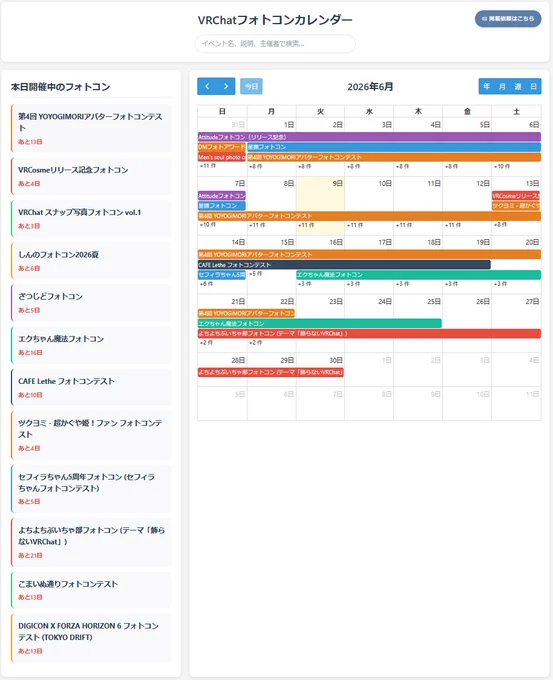Click DMフォトアワード event on 31日
This screenshot has width=553, height=680.
click(222, 147)
